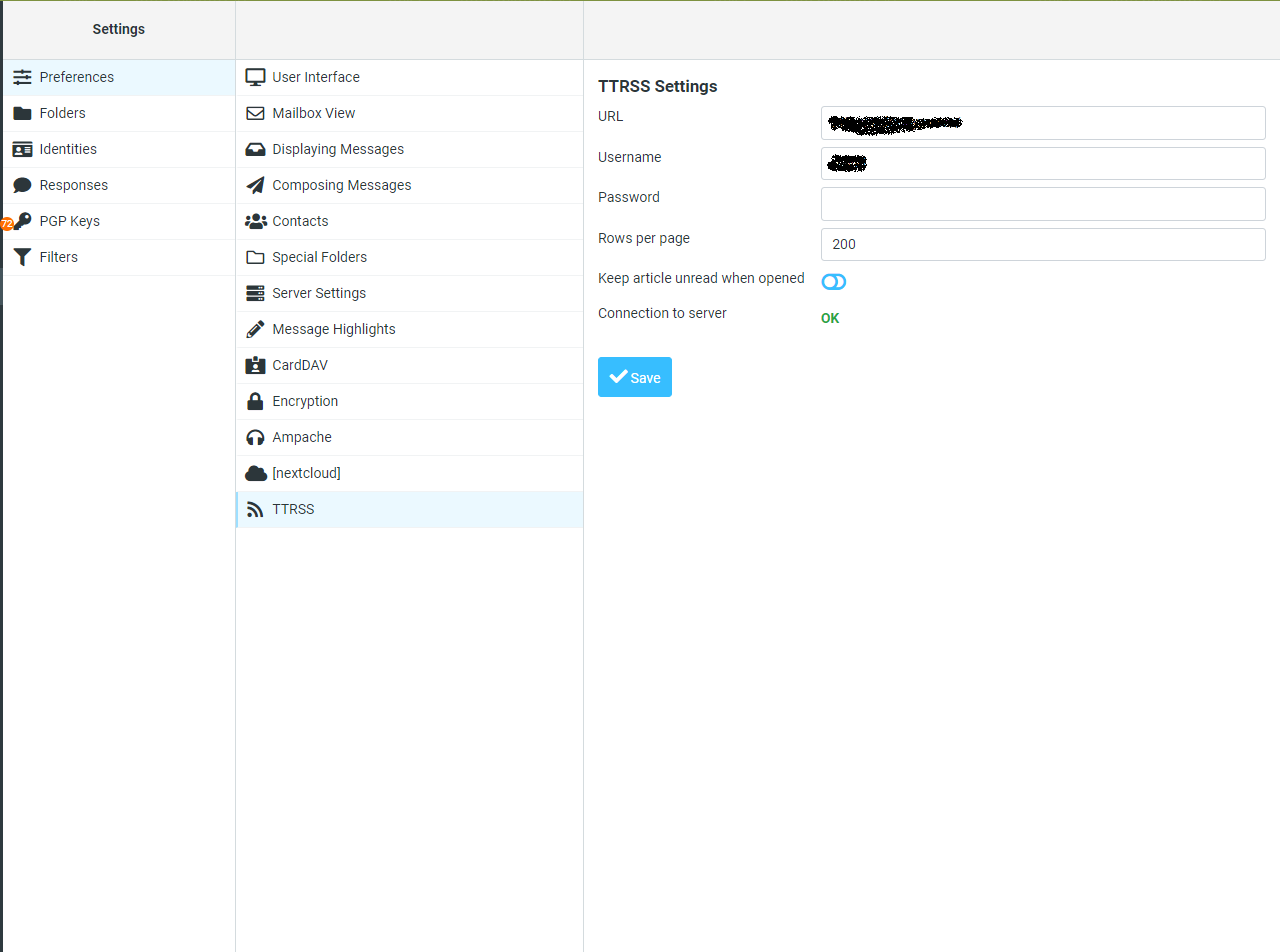Select Ampache preferences
The image size is (1280, 952).
pyautogui.click(x=409, y=437)
